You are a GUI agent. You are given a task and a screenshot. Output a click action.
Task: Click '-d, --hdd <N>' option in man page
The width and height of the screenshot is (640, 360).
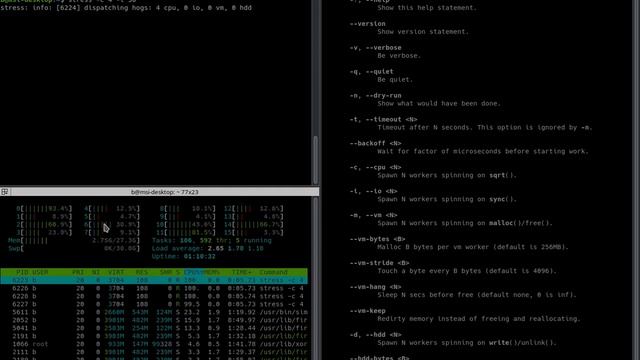point(376,335)
